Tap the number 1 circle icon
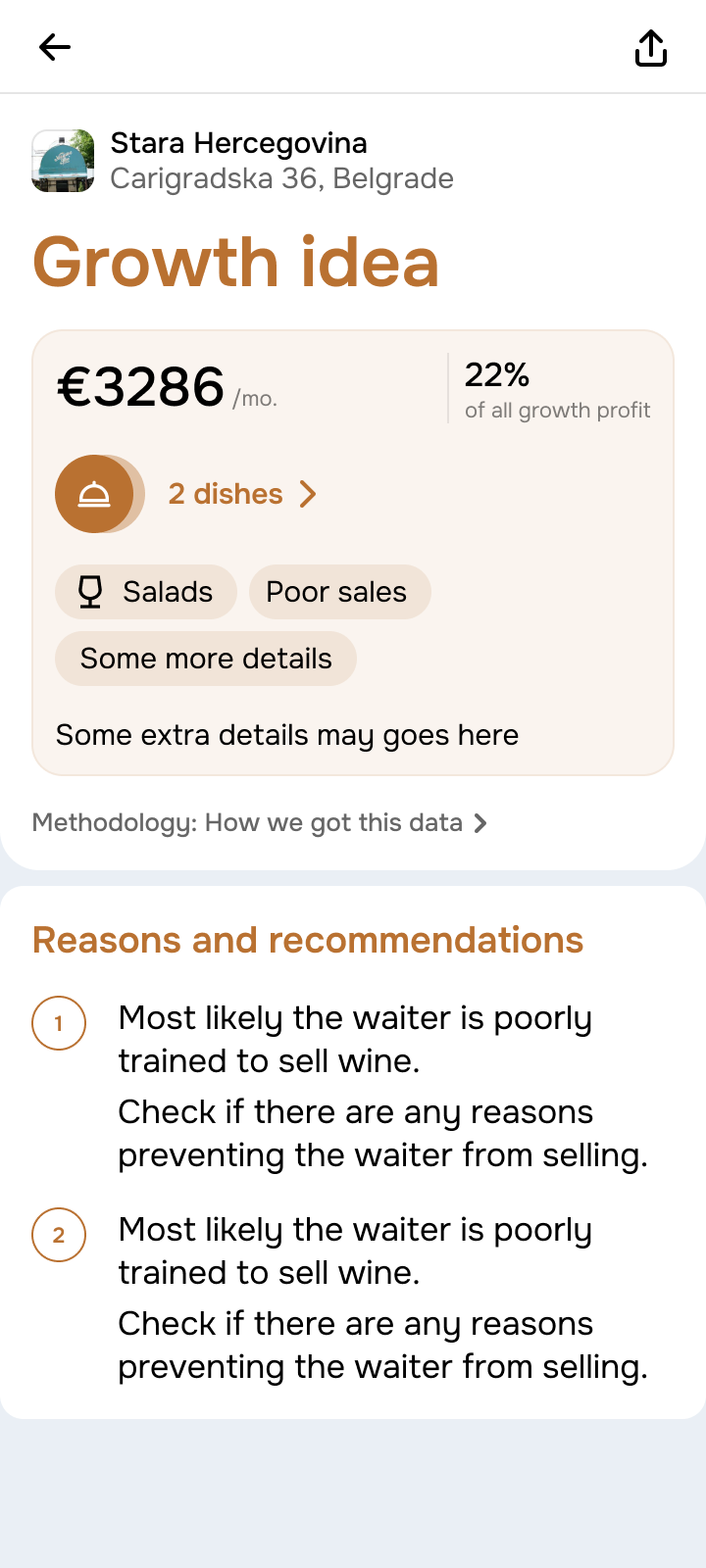Image resolution: width=706 pixels, height=1568 pixels. pyautogui.click(x=59, y=1023)
